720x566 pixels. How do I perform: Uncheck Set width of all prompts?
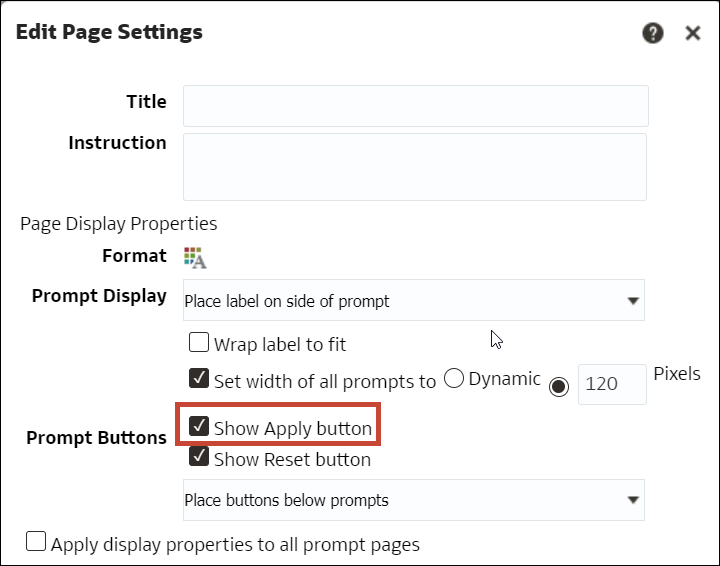[199, 380]
